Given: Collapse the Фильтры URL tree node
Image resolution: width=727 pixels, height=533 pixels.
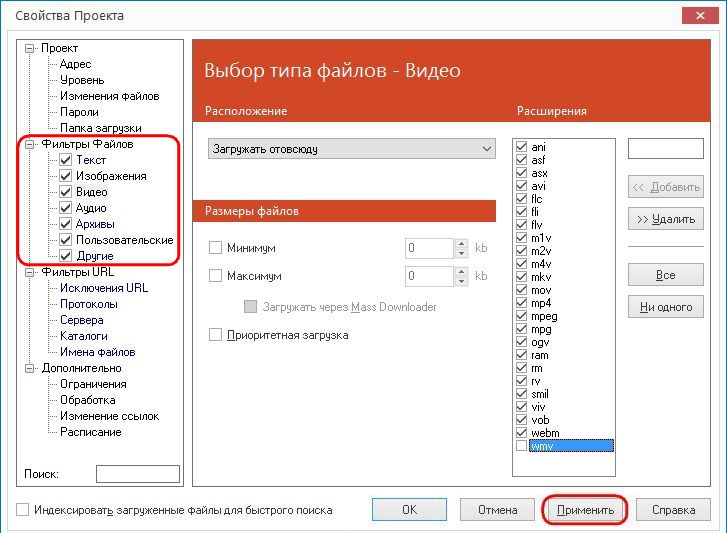Looking at the screenshot, I should tap(30, 272).
